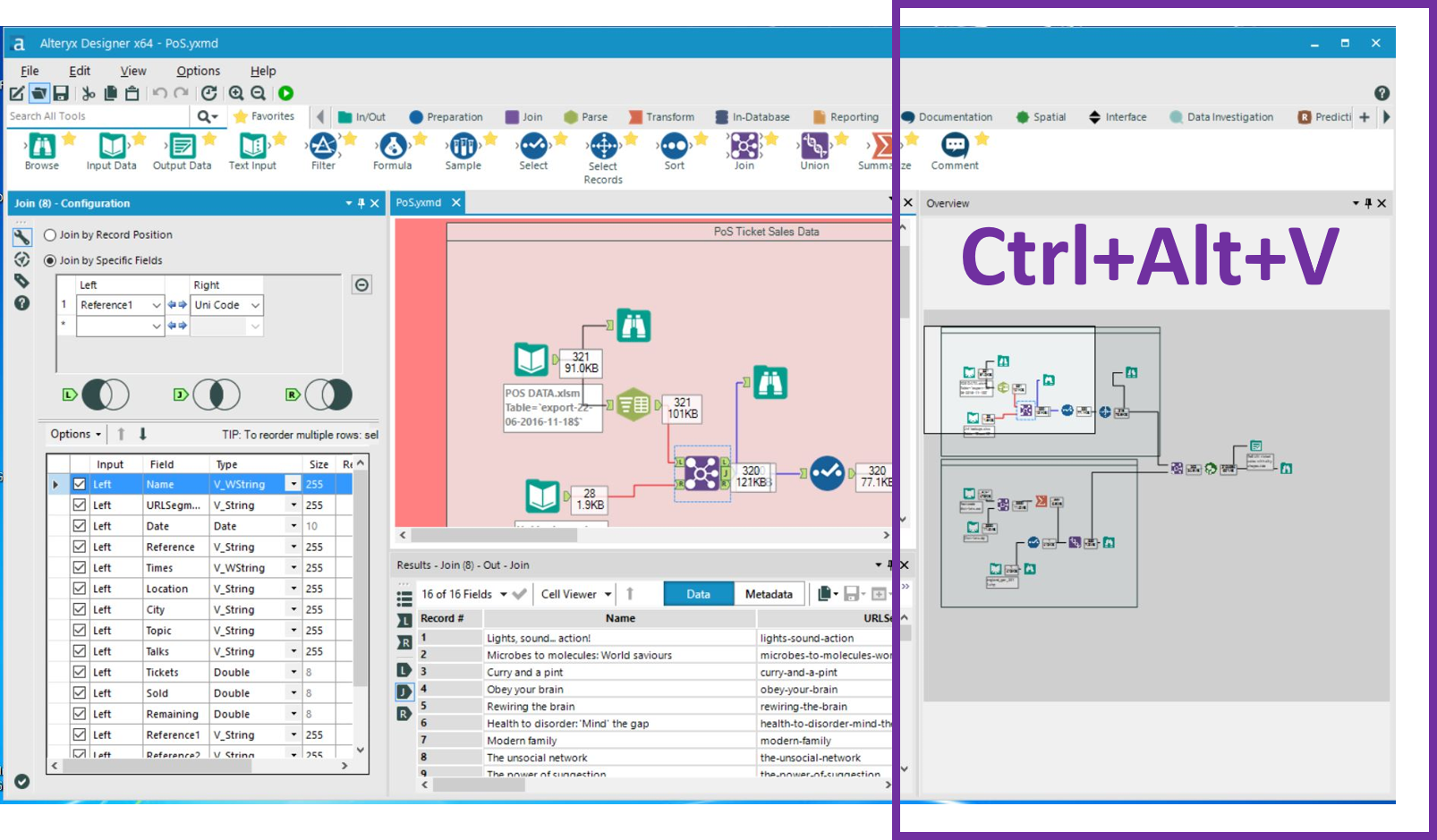The width and height of the screenshot is (1437, 840).
Task: Select left unjoined output Venn icon
Action: click(x=105, y=395)
